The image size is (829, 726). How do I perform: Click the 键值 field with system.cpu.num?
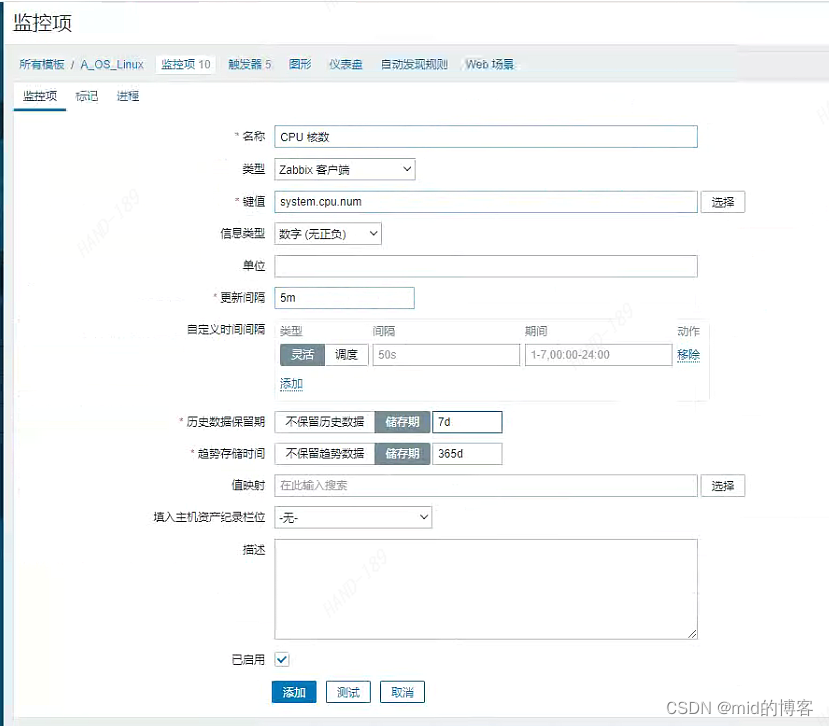(x=486, y=202)
